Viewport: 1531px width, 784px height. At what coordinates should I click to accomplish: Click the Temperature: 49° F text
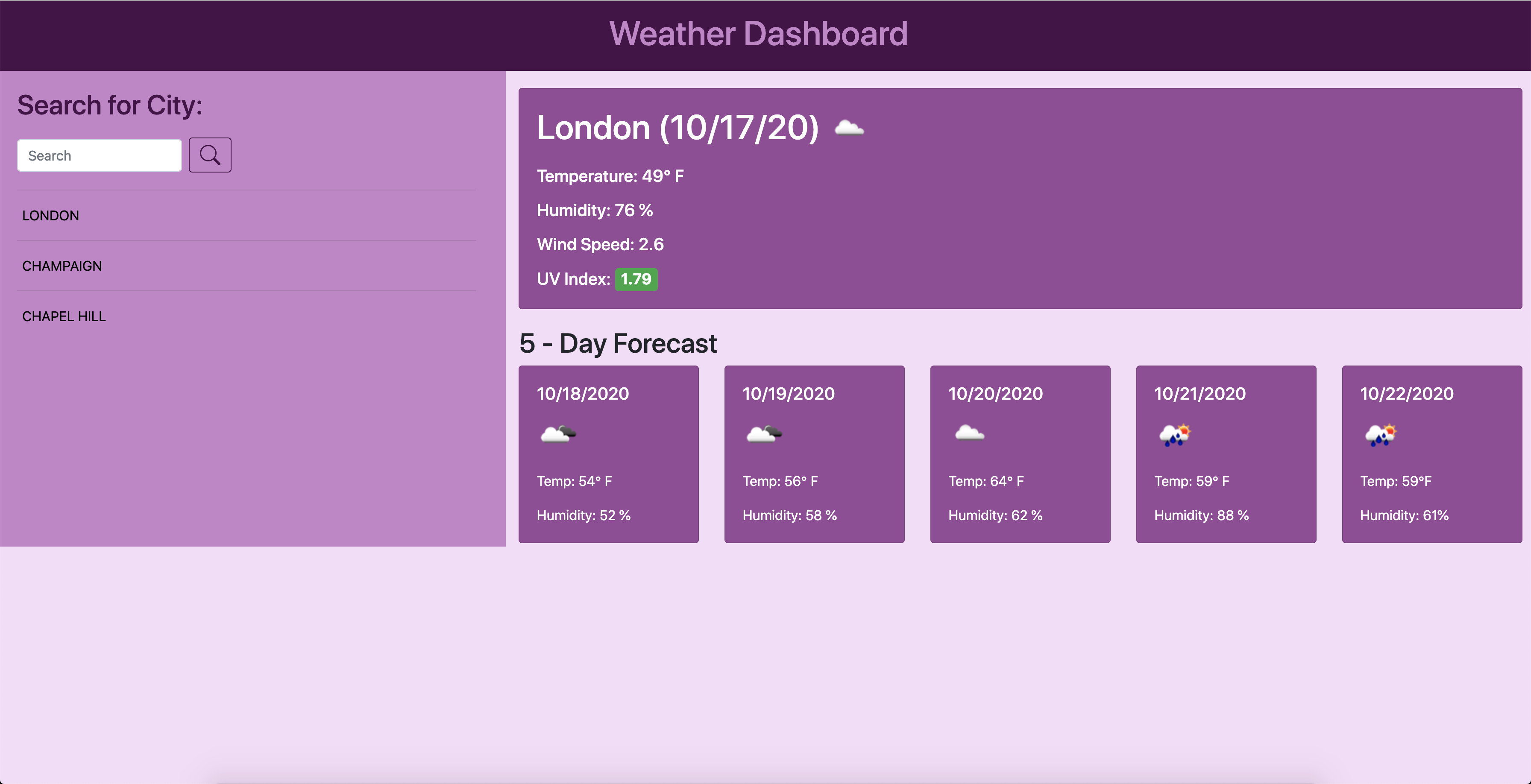point(610,176)
